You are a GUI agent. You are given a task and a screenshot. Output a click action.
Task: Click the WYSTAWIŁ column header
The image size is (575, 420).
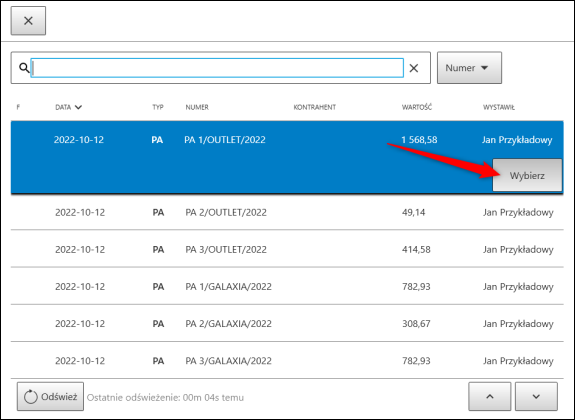(x=499, y=107)
